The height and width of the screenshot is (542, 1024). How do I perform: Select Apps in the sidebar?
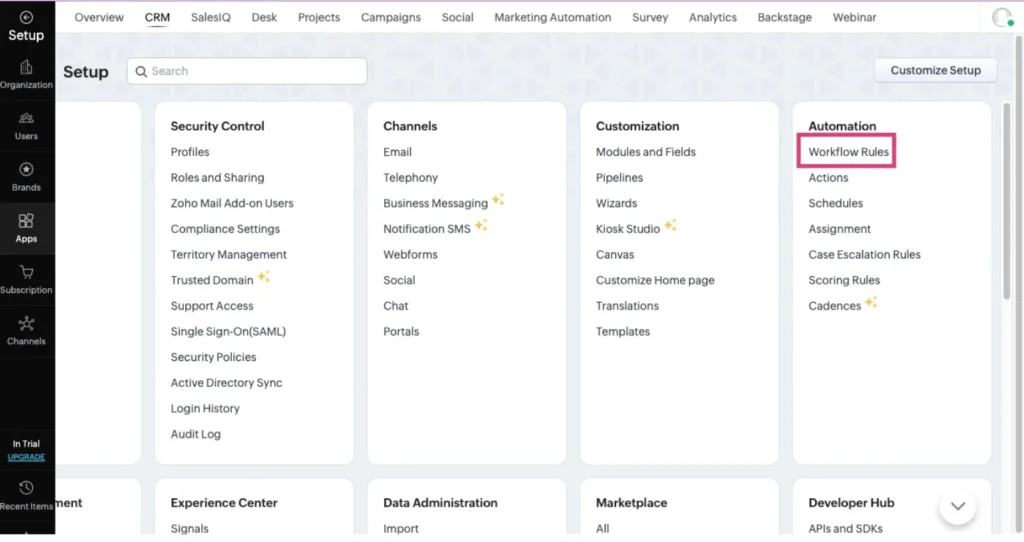point(26,229)
